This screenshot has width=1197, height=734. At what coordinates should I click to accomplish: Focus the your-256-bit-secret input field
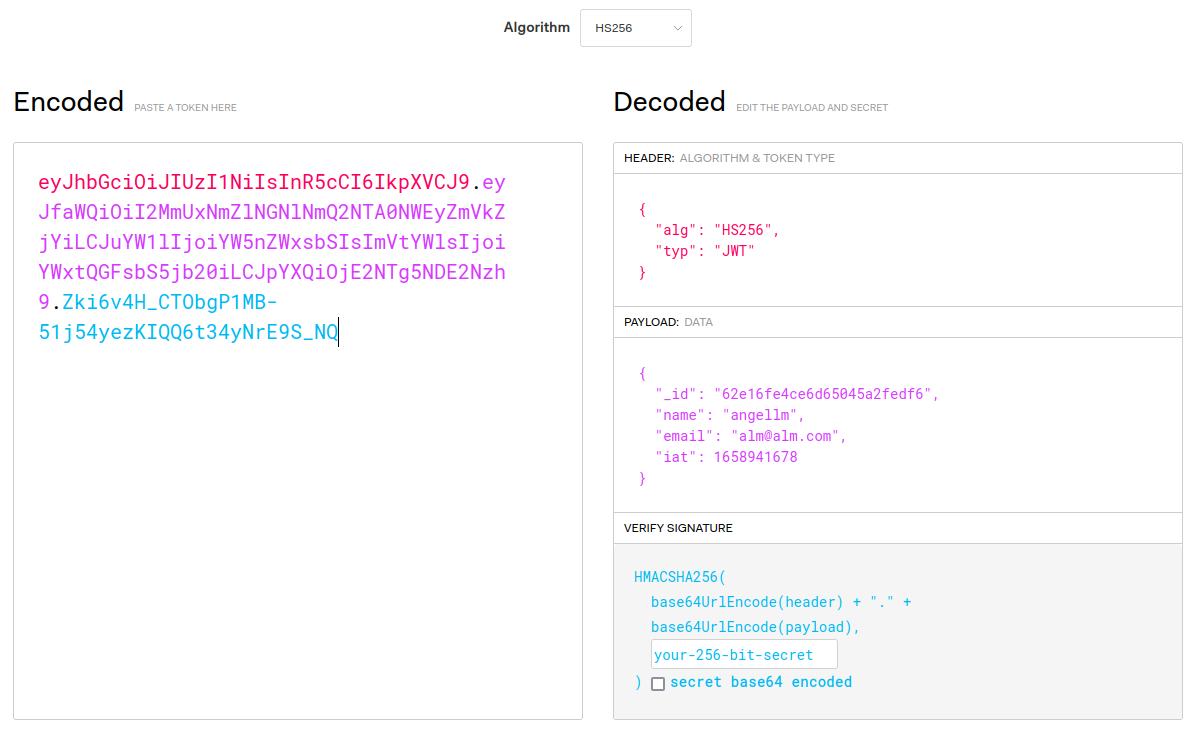(743, 655)
